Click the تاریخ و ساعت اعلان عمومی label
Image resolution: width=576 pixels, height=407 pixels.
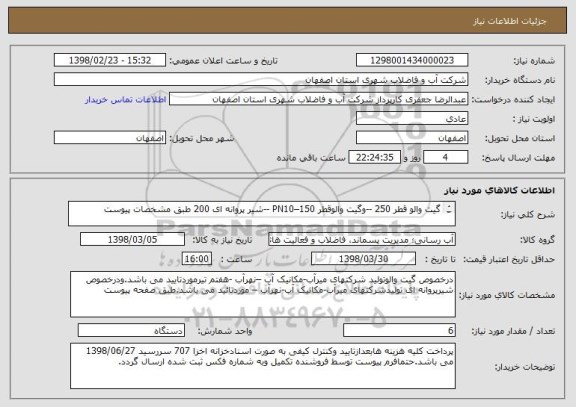[x=223, y=61]
